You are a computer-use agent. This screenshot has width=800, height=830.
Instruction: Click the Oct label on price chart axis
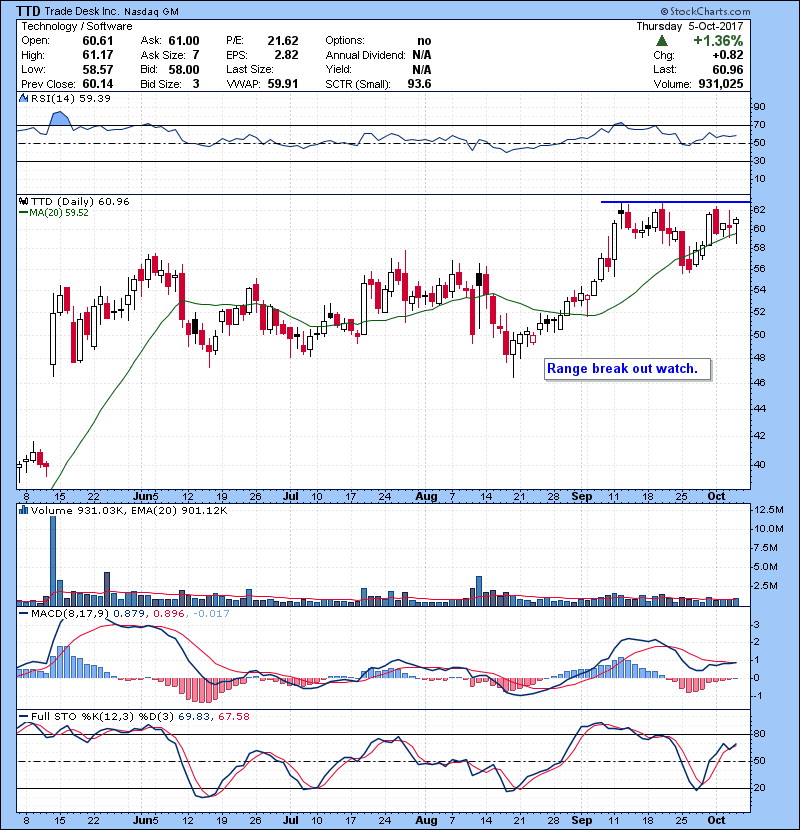pos(716,497)
